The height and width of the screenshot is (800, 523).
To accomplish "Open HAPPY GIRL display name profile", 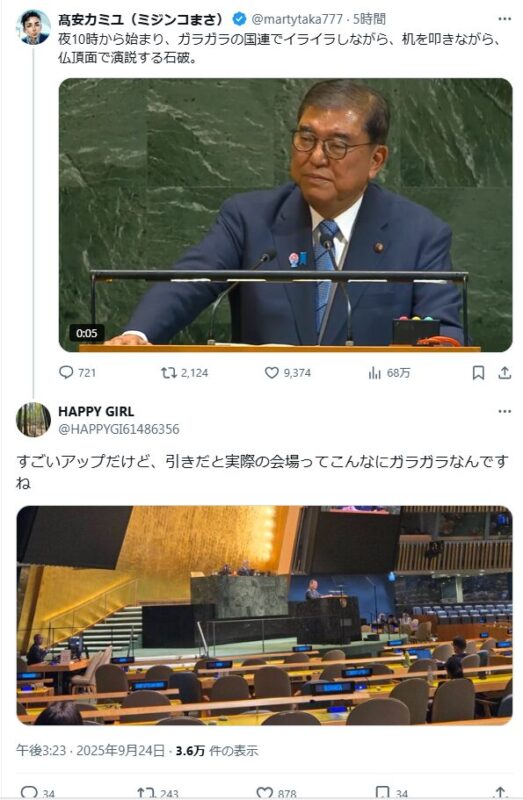I will point(96,411).
